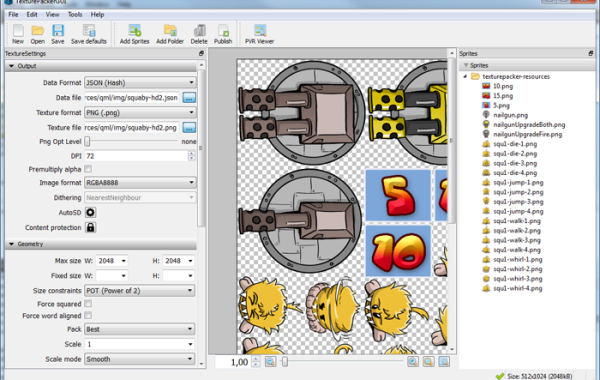This screenshot has height=380, width=600.
Task: Open the Image format dropdown
Action: (140, 183)
